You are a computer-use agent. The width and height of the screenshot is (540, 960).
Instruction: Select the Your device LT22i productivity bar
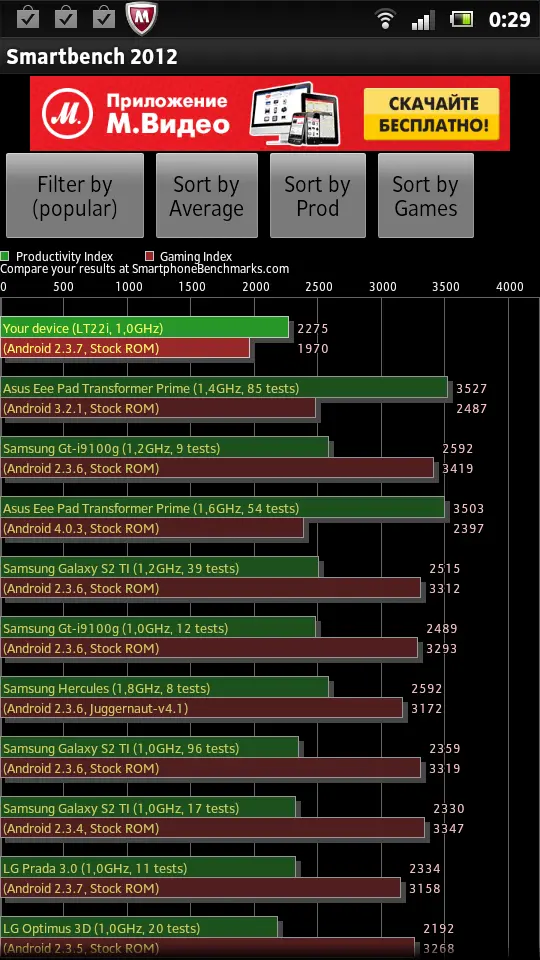click(x=144, y=328)
